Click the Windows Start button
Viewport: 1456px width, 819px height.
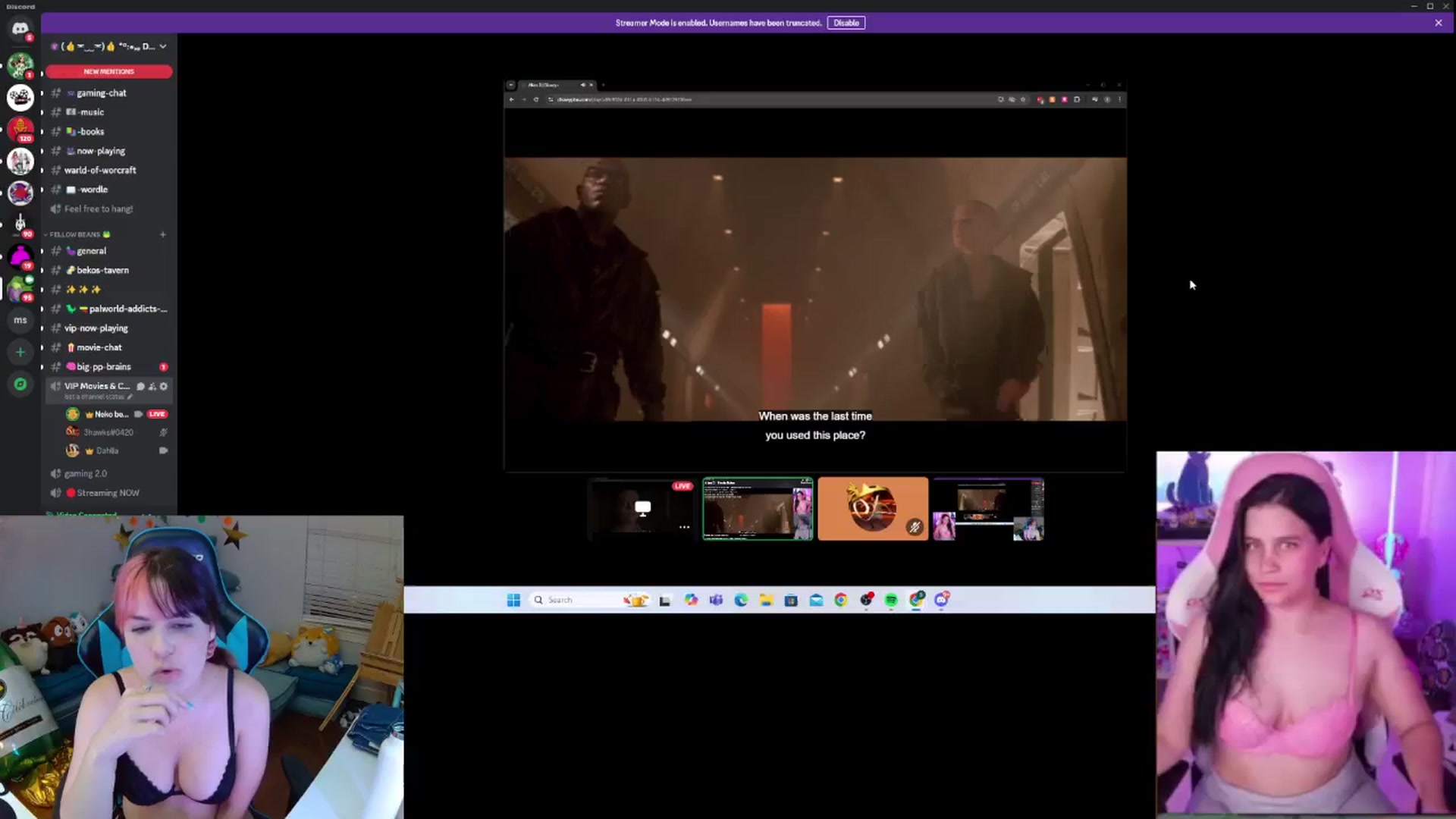click(513, 600)
